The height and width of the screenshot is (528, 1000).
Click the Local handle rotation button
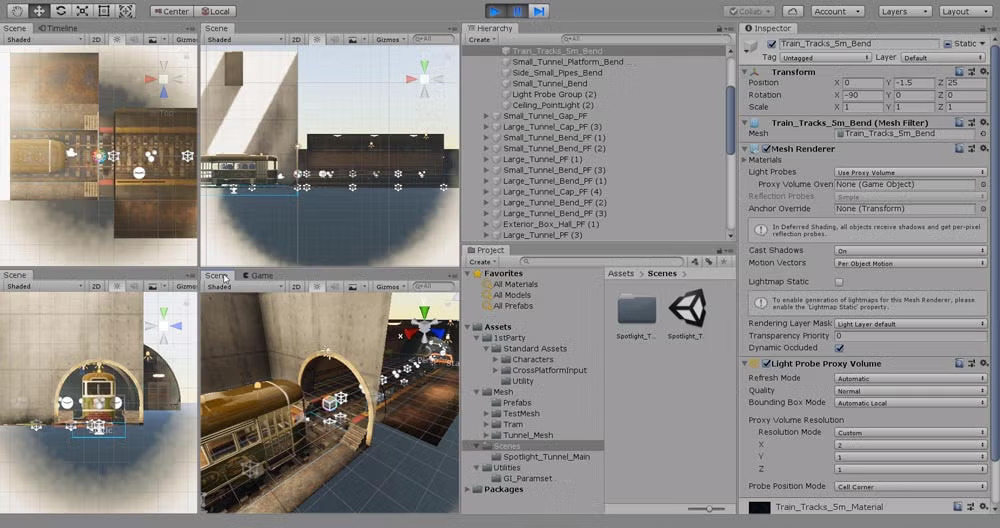pyautogui.click(x=215, y=11)
